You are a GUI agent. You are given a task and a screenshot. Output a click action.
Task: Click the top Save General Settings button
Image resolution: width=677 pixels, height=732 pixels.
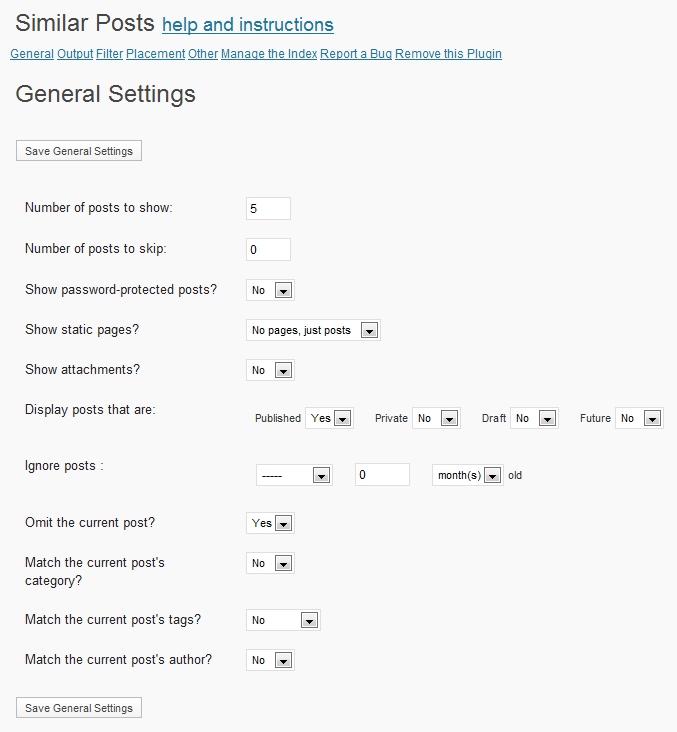[79, 151]
